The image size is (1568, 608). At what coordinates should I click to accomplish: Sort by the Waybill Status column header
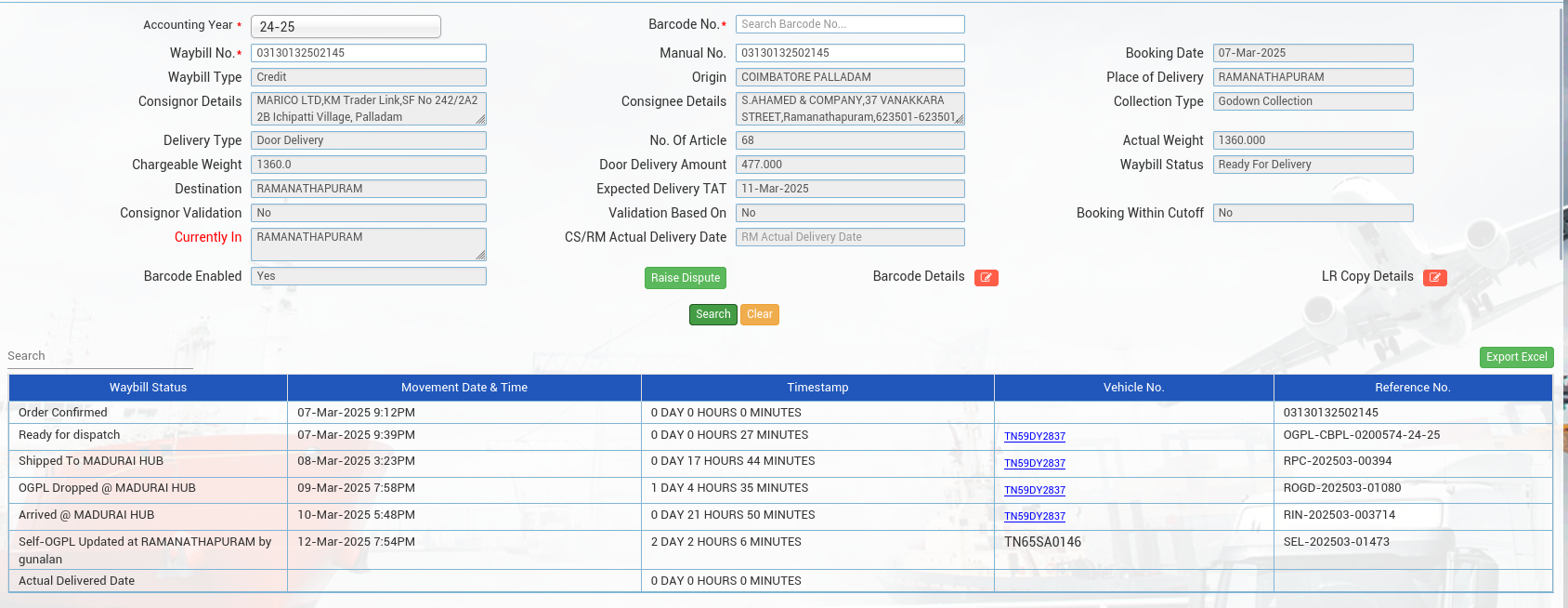(148, 388)
